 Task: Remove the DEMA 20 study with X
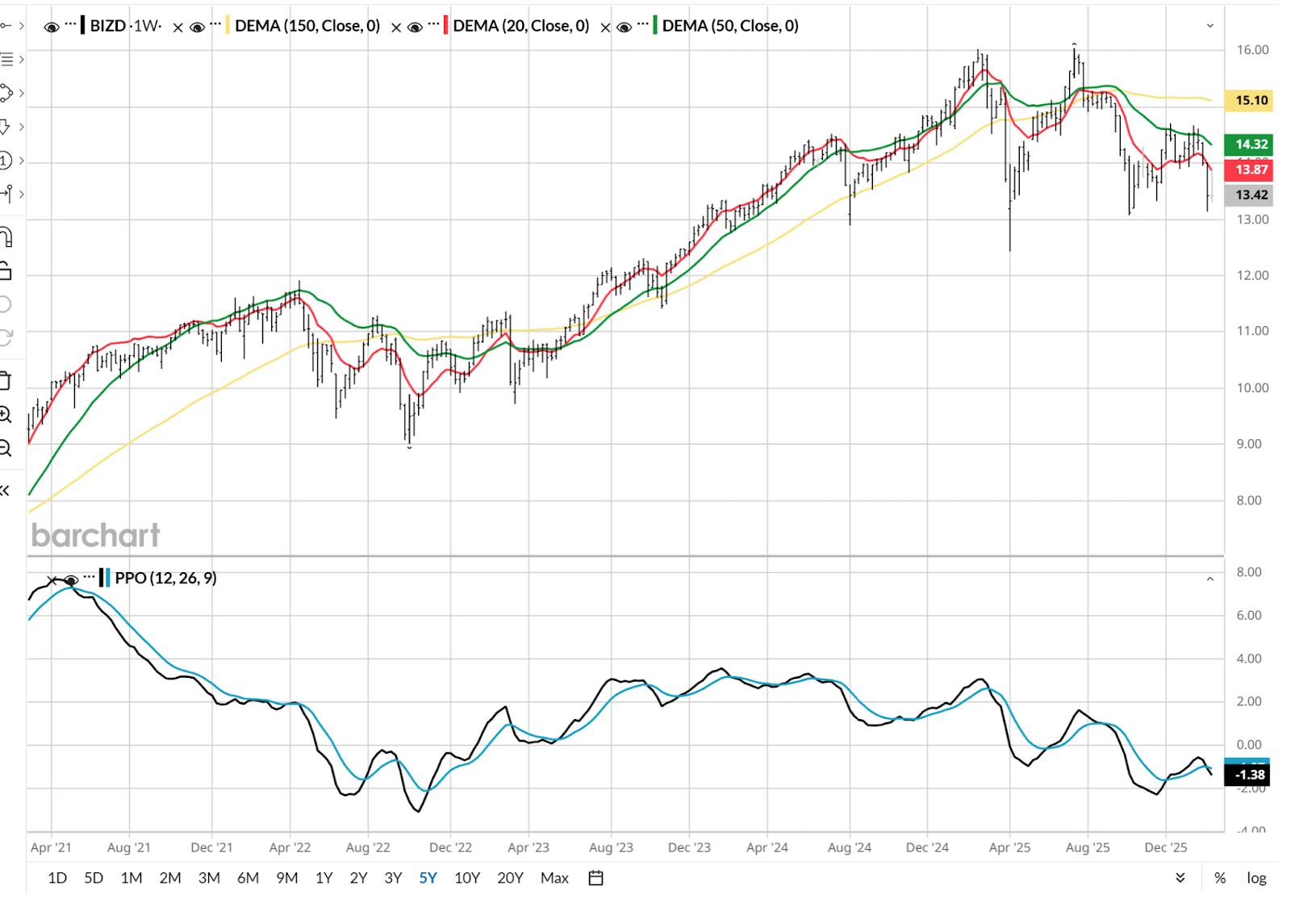coord(396,27)
